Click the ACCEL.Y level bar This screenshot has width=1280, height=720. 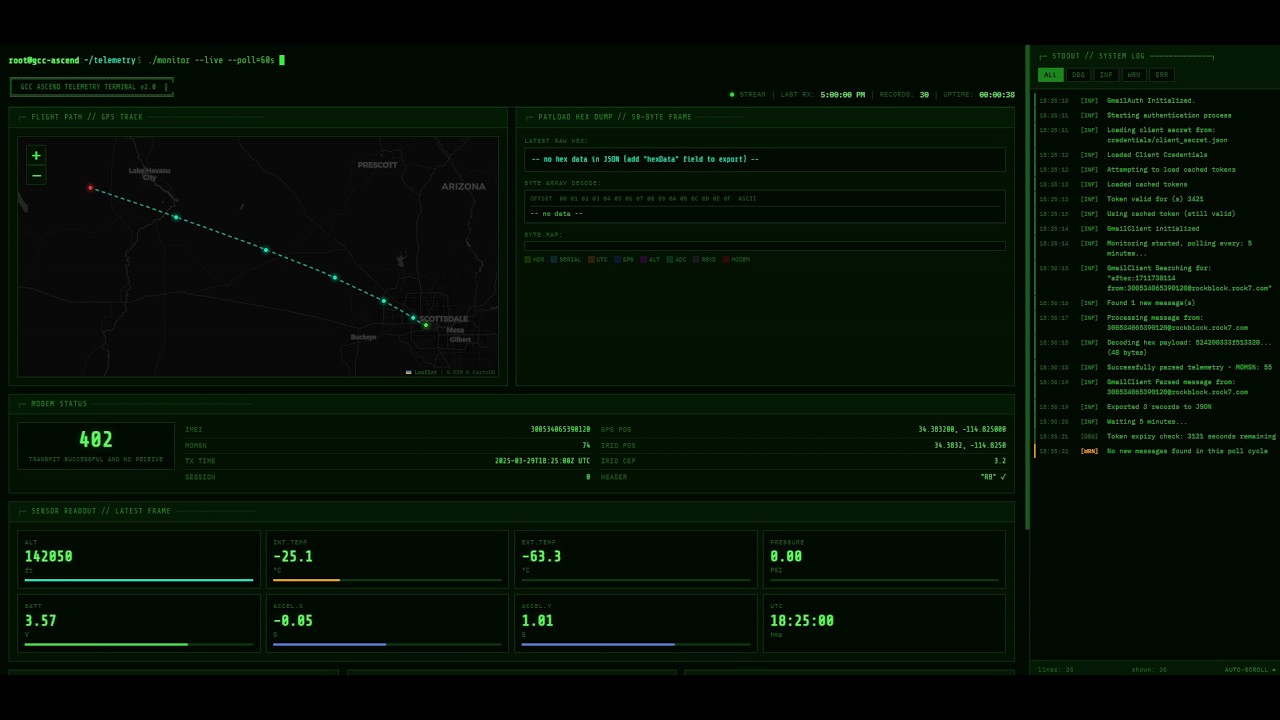coord(598,644)
